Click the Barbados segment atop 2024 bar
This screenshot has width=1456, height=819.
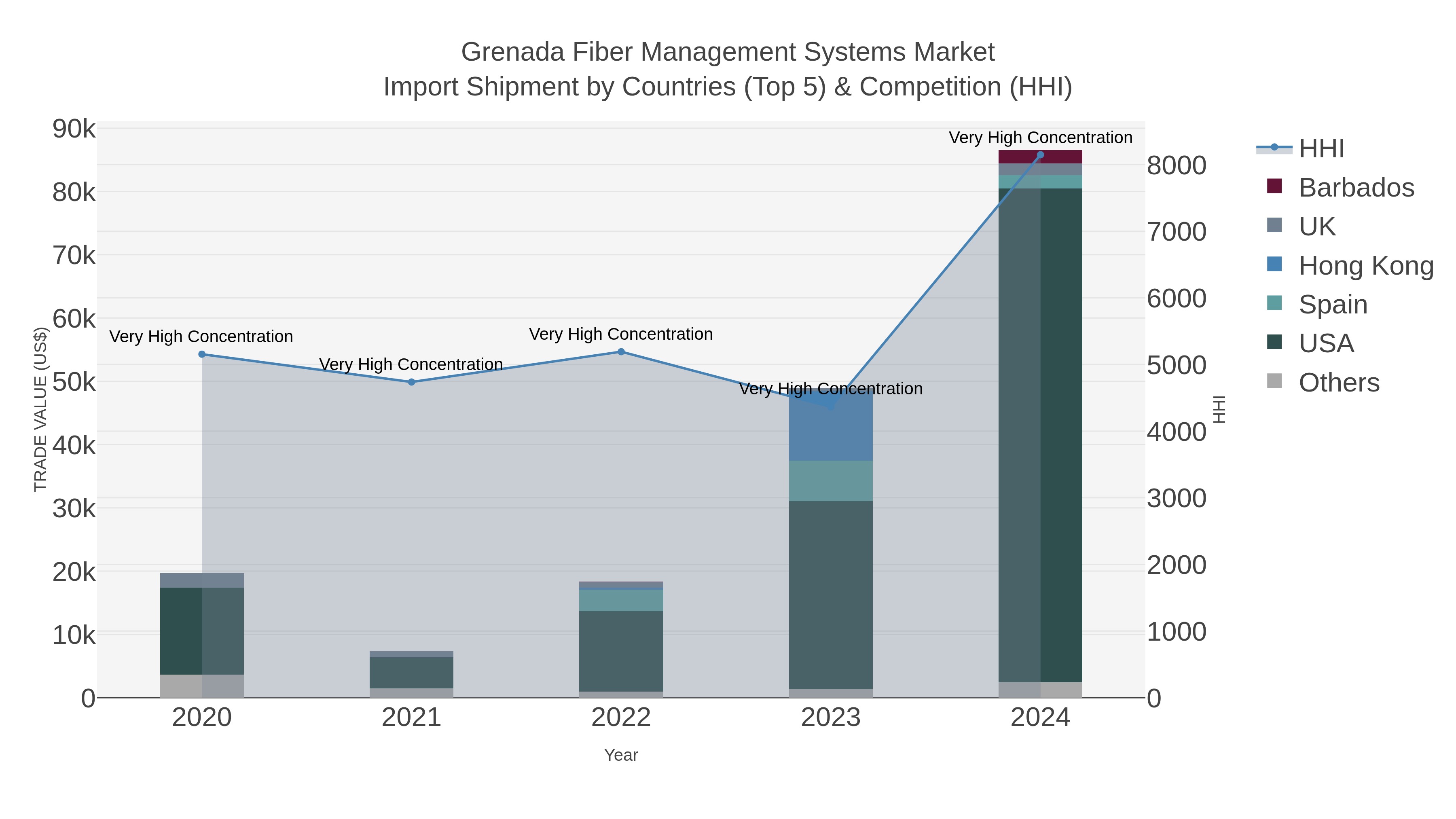click(1041, 157)
